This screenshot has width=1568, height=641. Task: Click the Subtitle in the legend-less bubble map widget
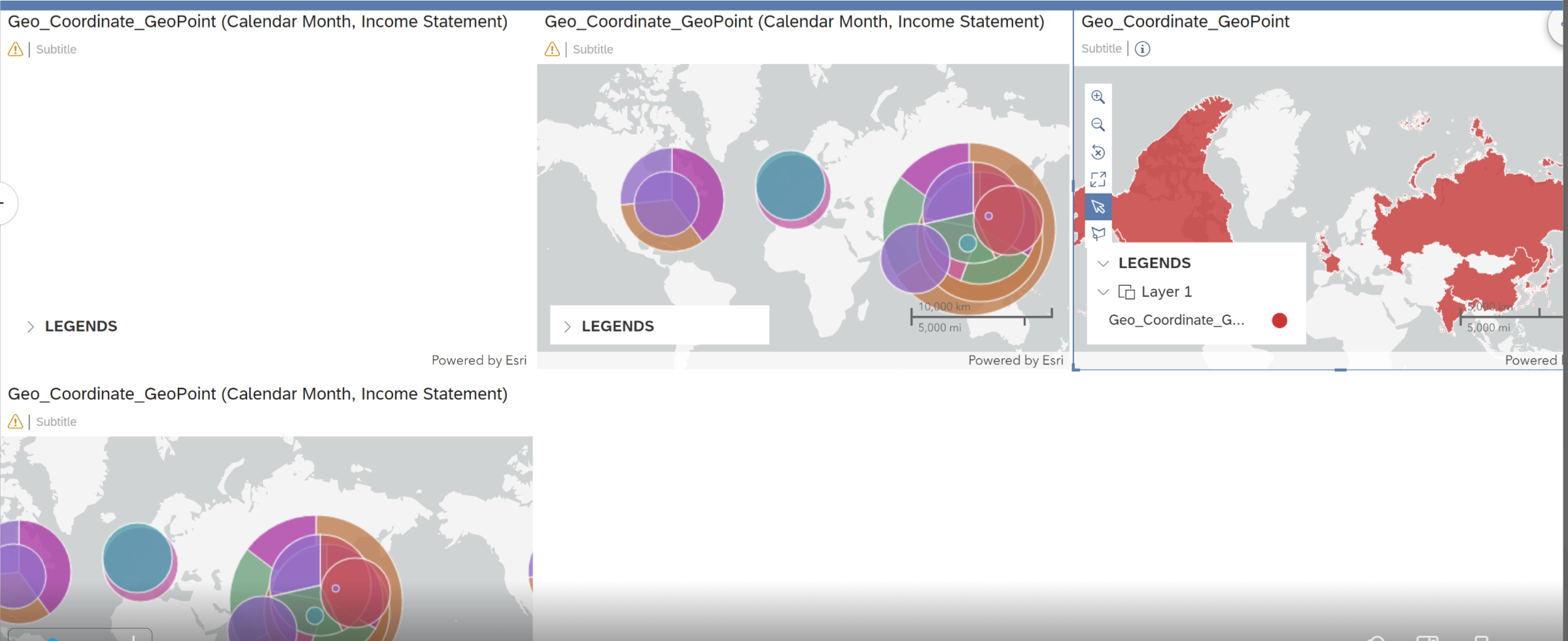[56, 422]
